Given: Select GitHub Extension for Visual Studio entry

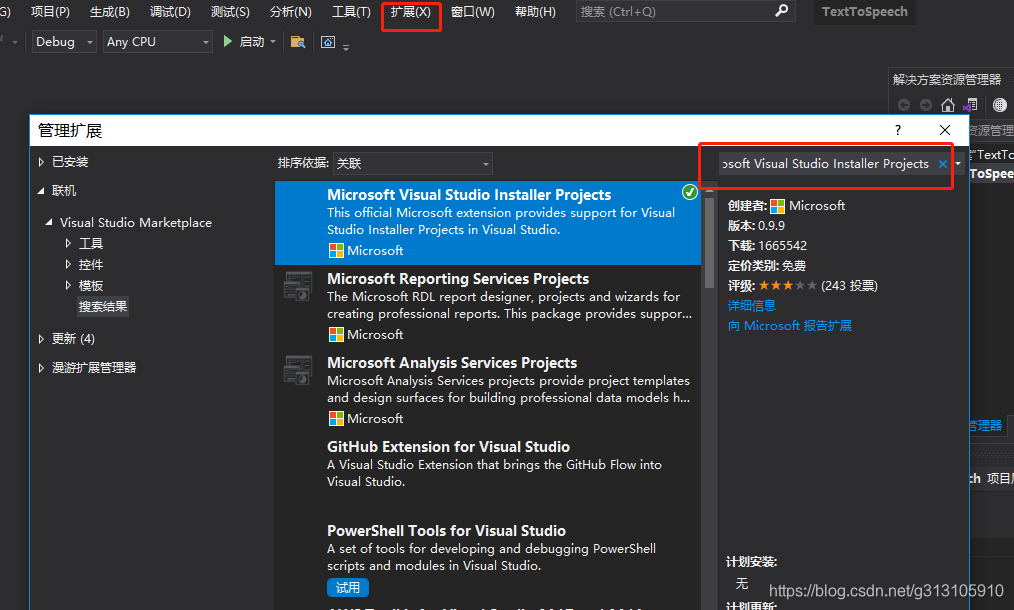Looking at the screenshot, I should tap(488, 475).
